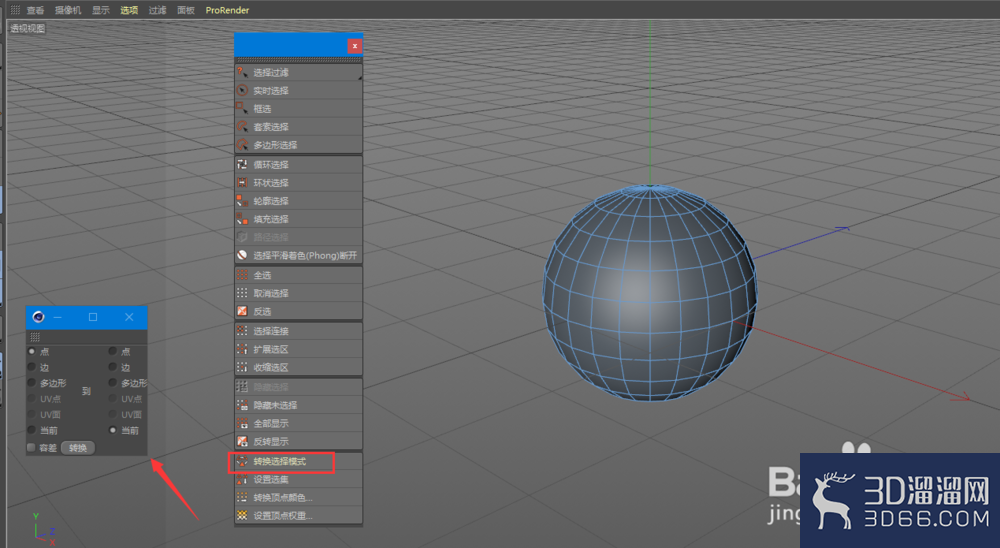Open the 设置顶点权重... dialog
This screenshot has width=1000, height=548.
(x=298, y=515)
